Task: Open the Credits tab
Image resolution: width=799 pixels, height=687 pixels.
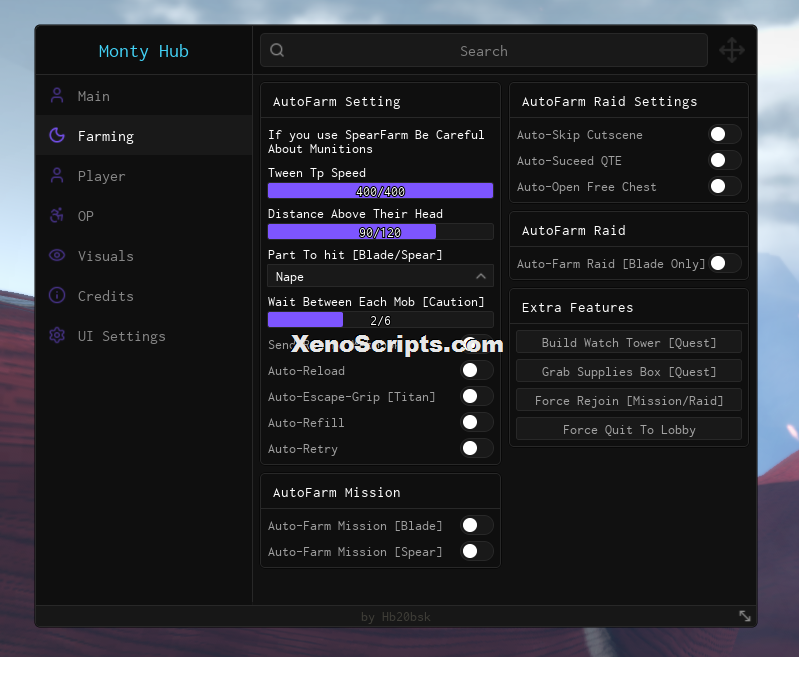Action: 144,296
